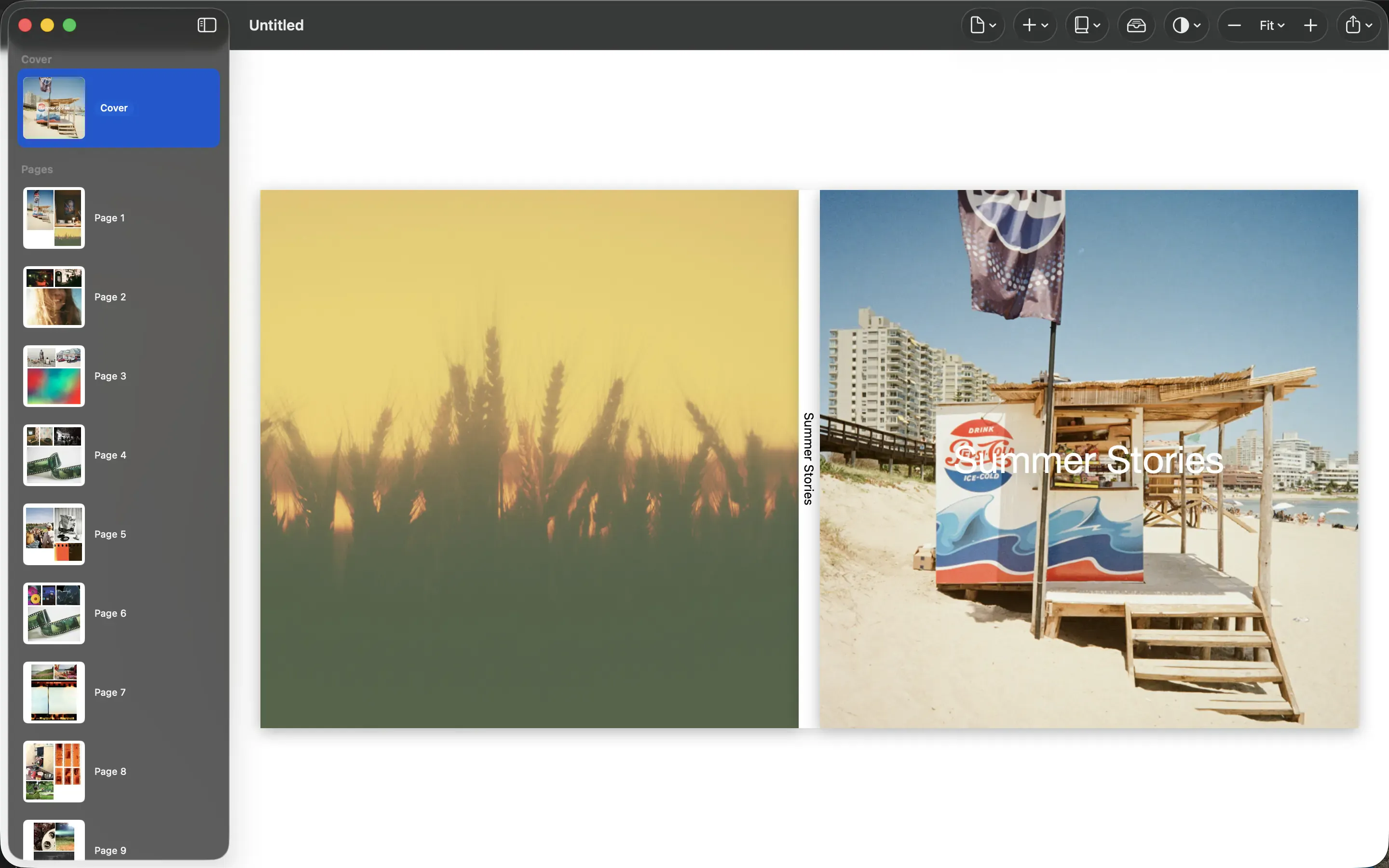Open the add (+) dropdown in toolbar
This screenshot has height=868, width=1389.
[1035, 25]
